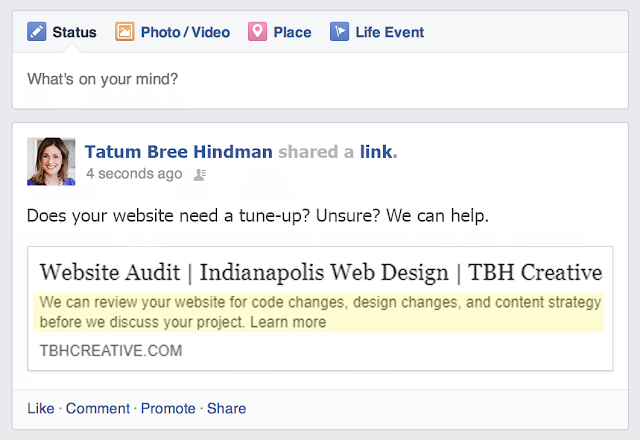This screenshot has height=440, width=640.
Task: Open Tatum Bree Hindman's profile picture
Action: (51, 161)
